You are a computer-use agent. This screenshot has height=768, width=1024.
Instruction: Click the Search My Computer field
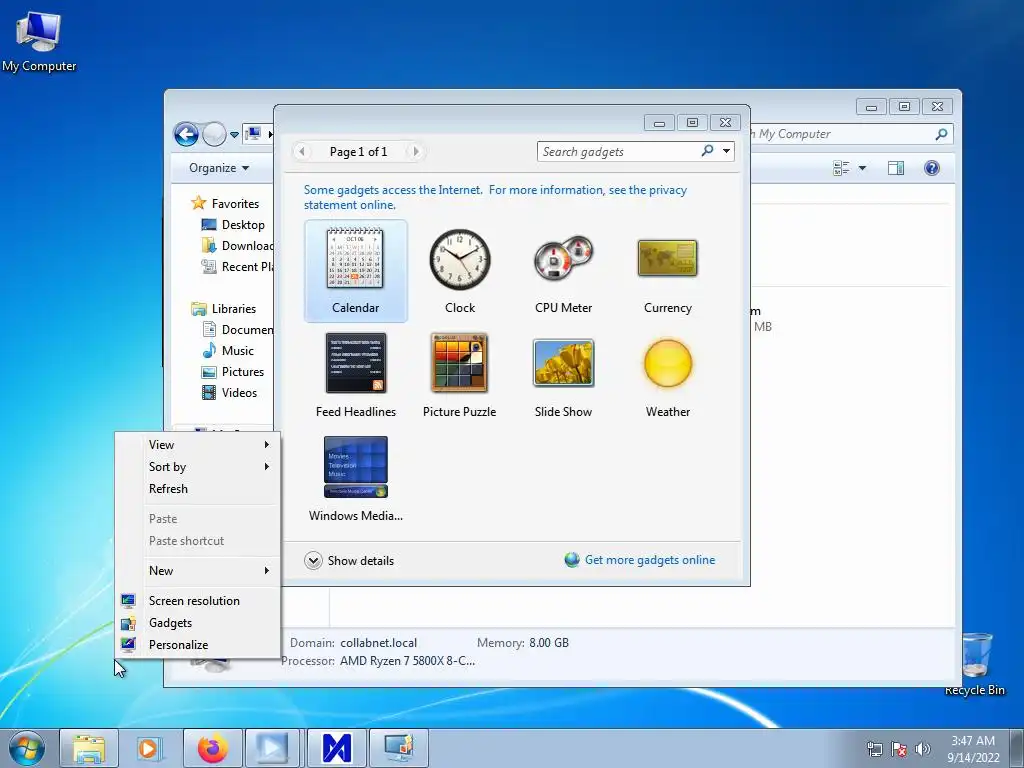click(842, 134)
